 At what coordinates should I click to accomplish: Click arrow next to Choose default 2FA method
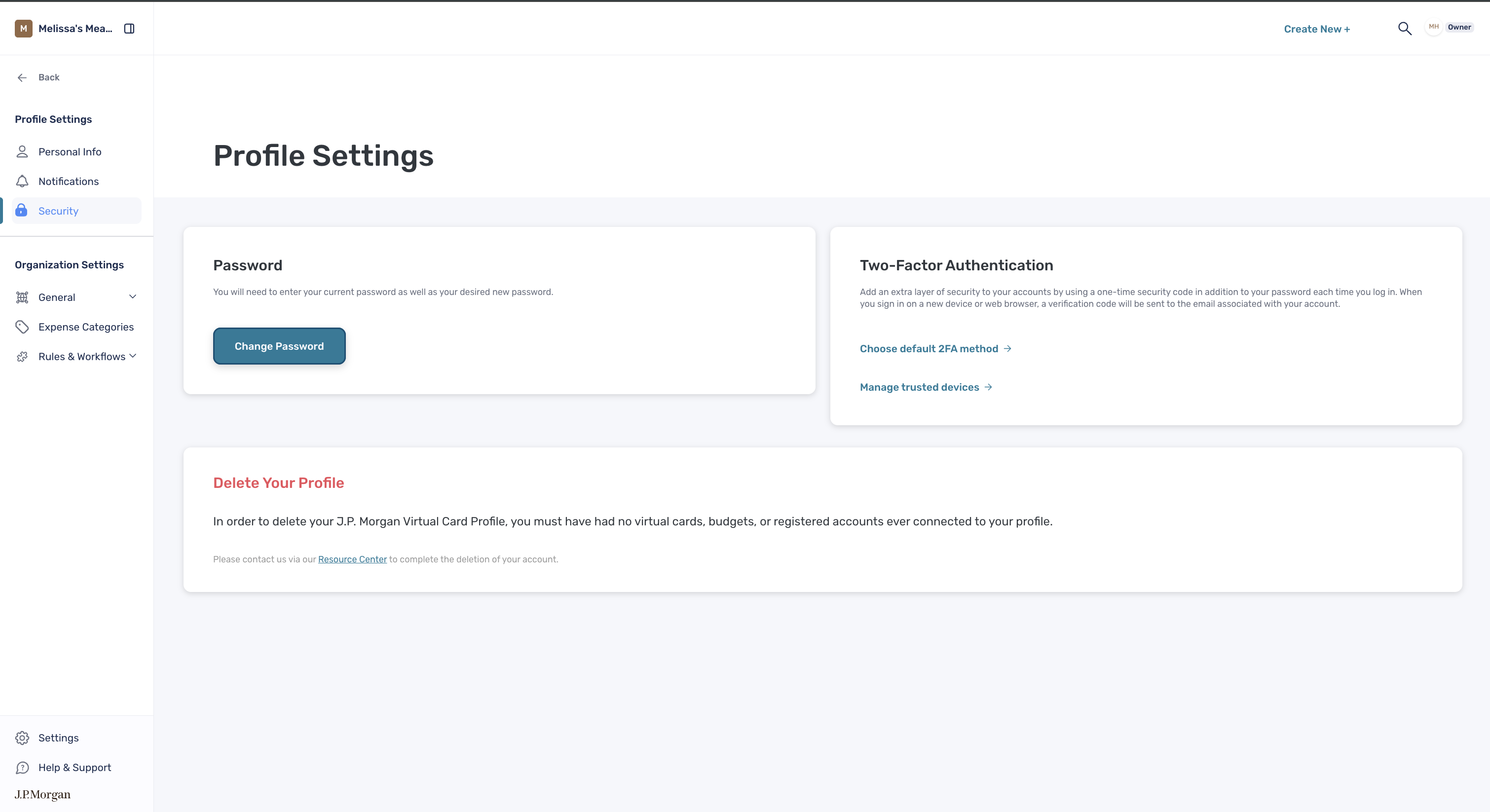coord(1007,348)
